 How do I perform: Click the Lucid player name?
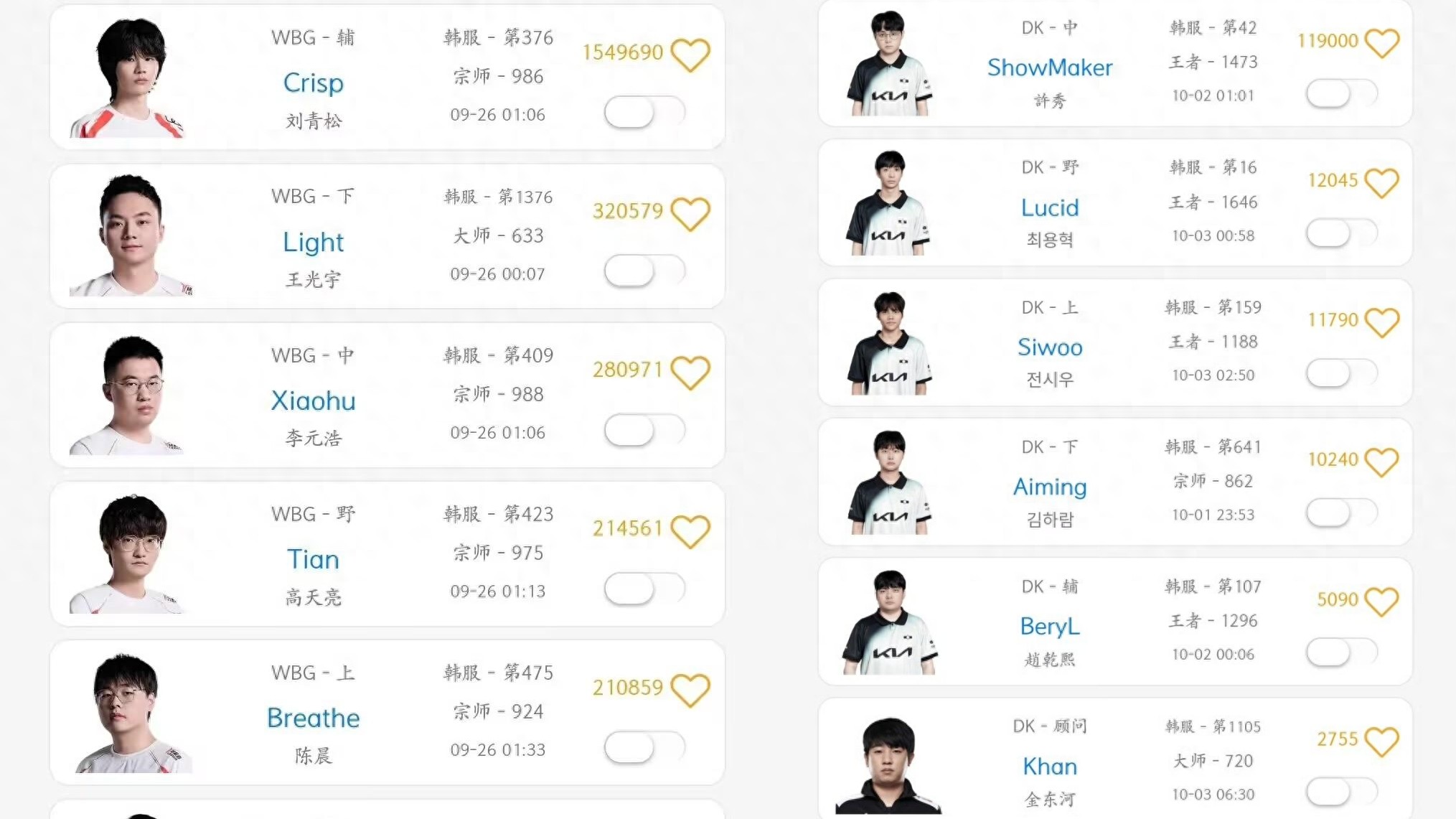pos(1049,207)
